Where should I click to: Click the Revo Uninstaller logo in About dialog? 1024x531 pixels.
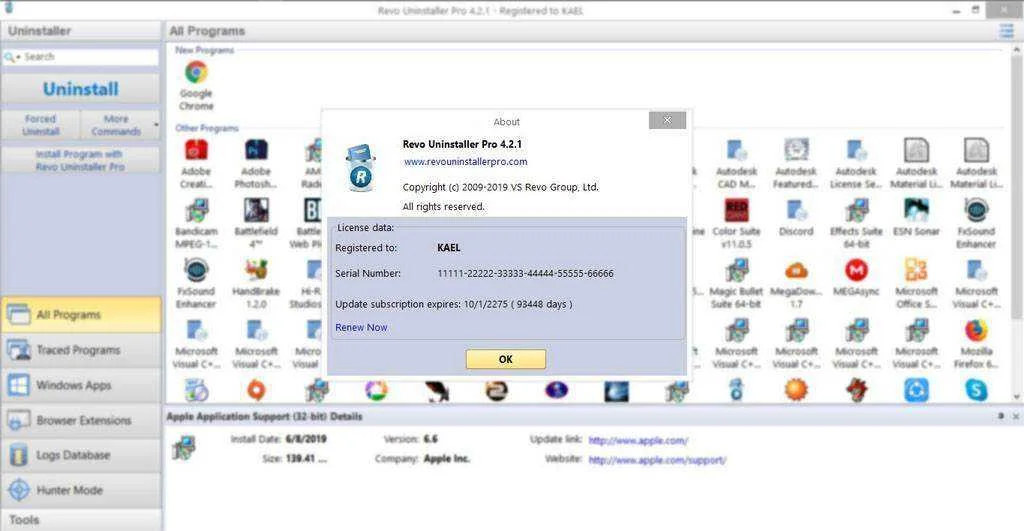click(360, 168)
